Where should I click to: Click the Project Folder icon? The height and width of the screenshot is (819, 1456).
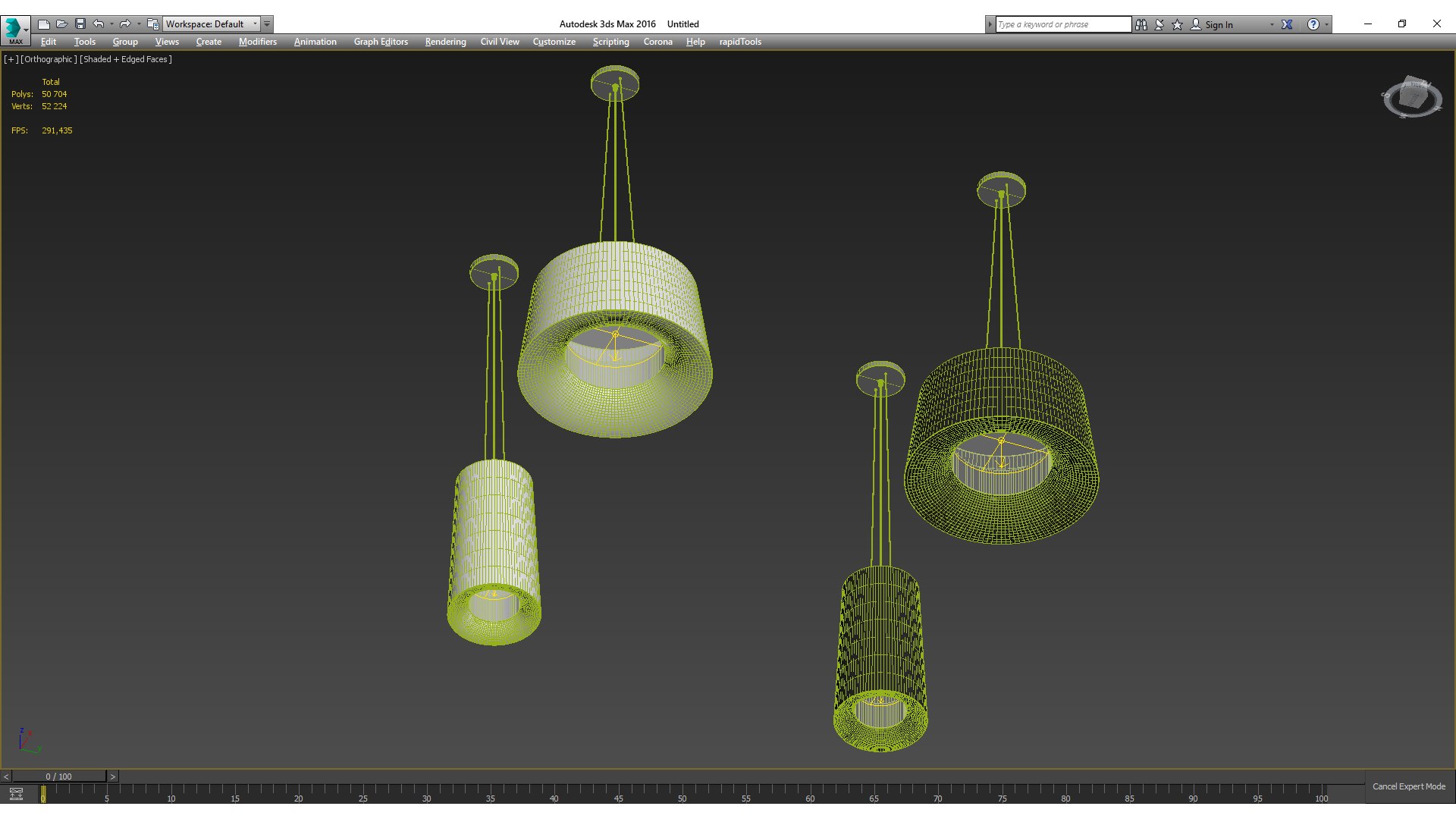click(x=152, y=24)
